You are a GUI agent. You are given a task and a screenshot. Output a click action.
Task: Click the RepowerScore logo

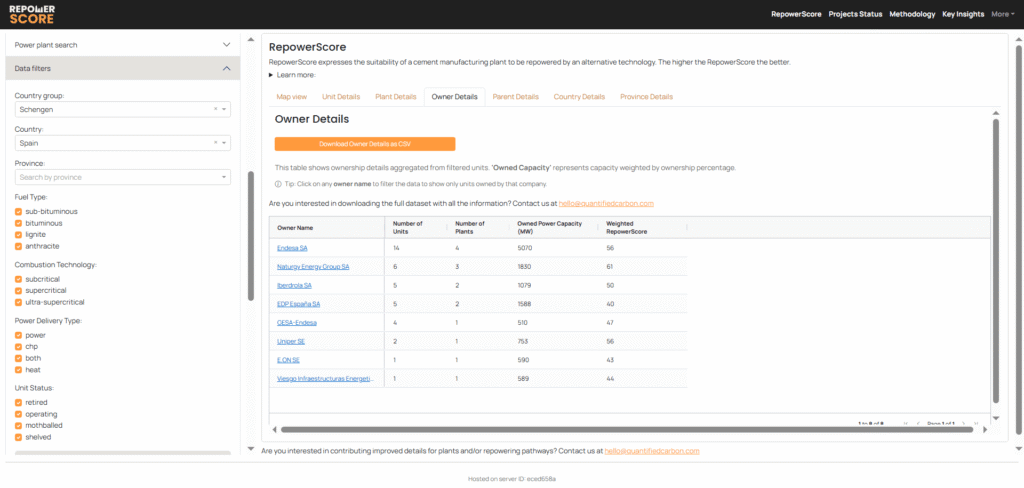tap(32, 14)
